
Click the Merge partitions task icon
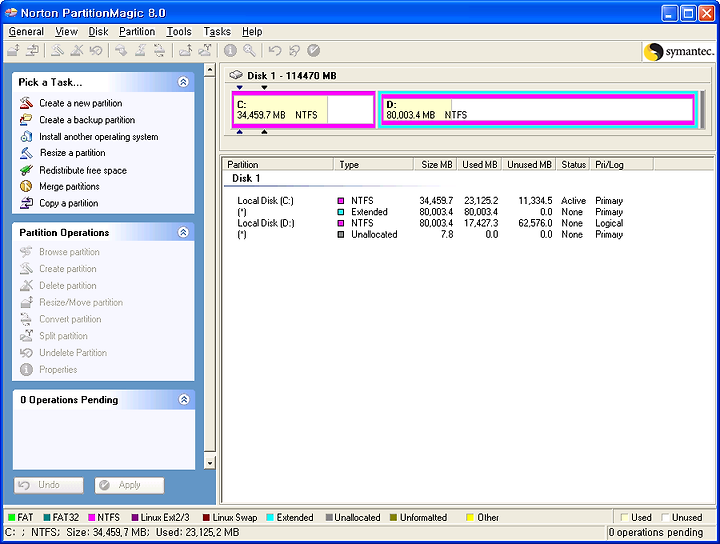point(26,186)
